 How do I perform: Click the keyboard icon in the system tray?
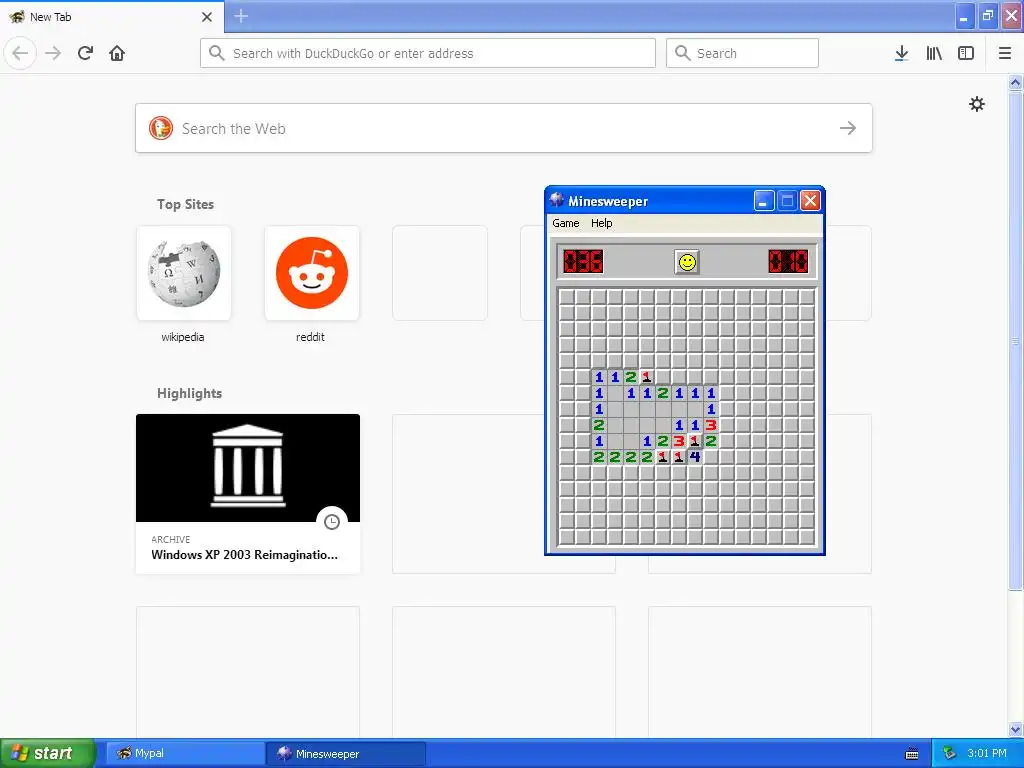click(912, 754)
